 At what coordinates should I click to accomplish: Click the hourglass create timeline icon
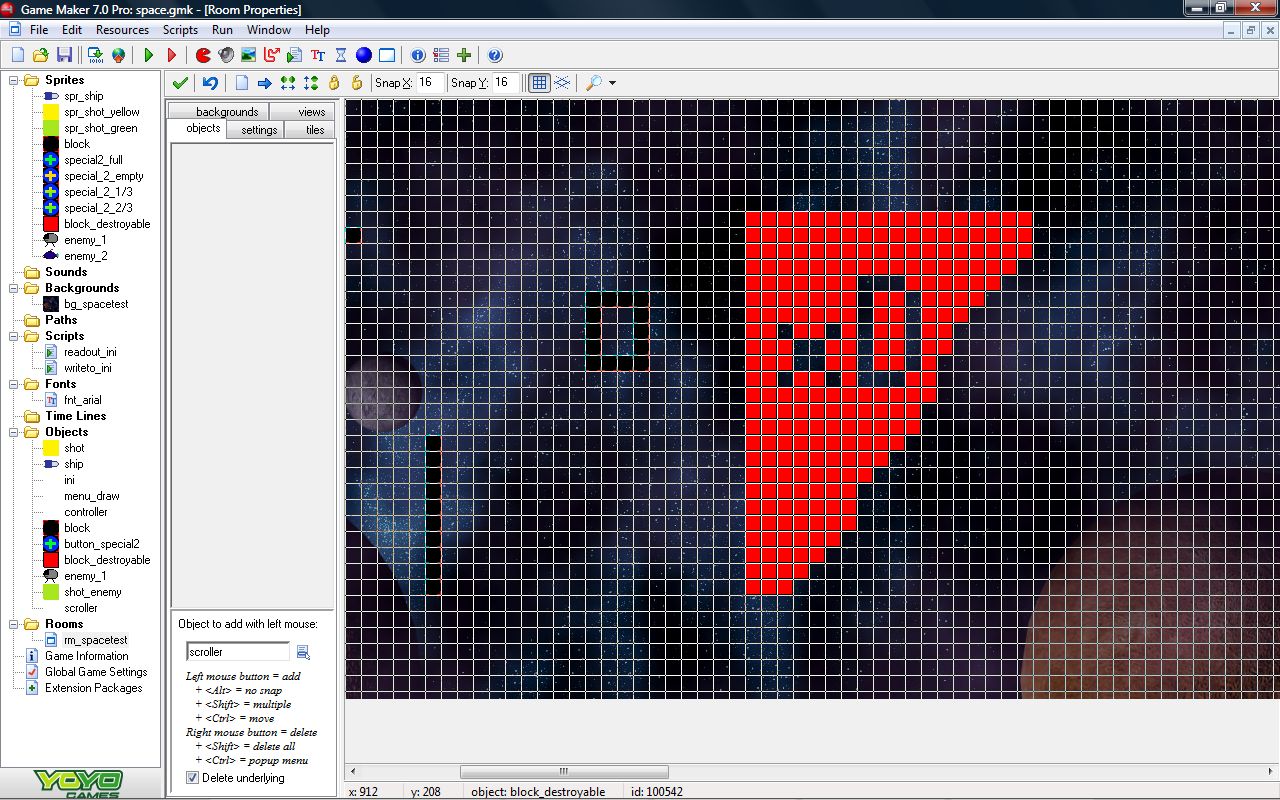click(341, 56)
